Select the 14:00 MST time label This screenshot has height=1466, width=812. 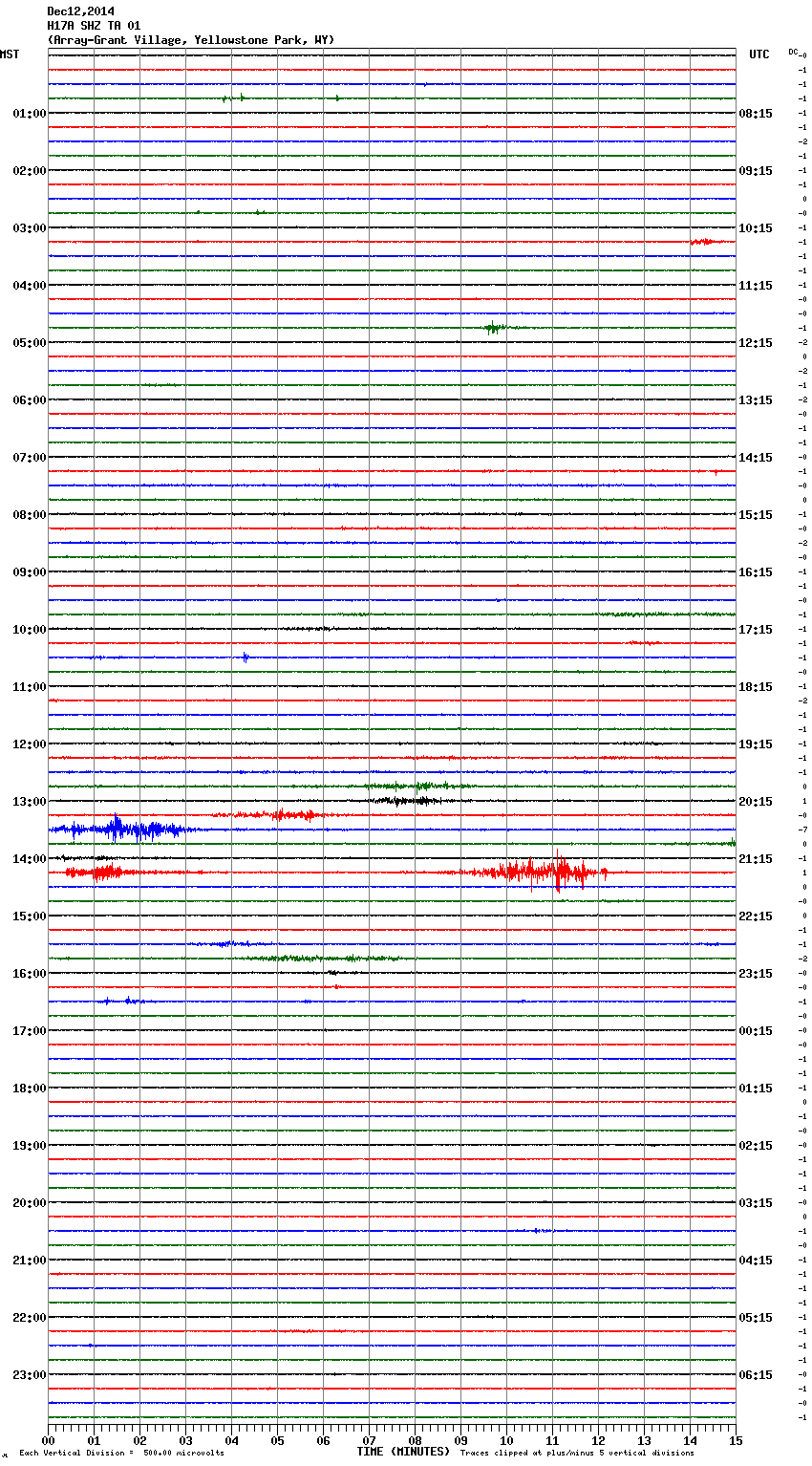[x=29, y=859]
